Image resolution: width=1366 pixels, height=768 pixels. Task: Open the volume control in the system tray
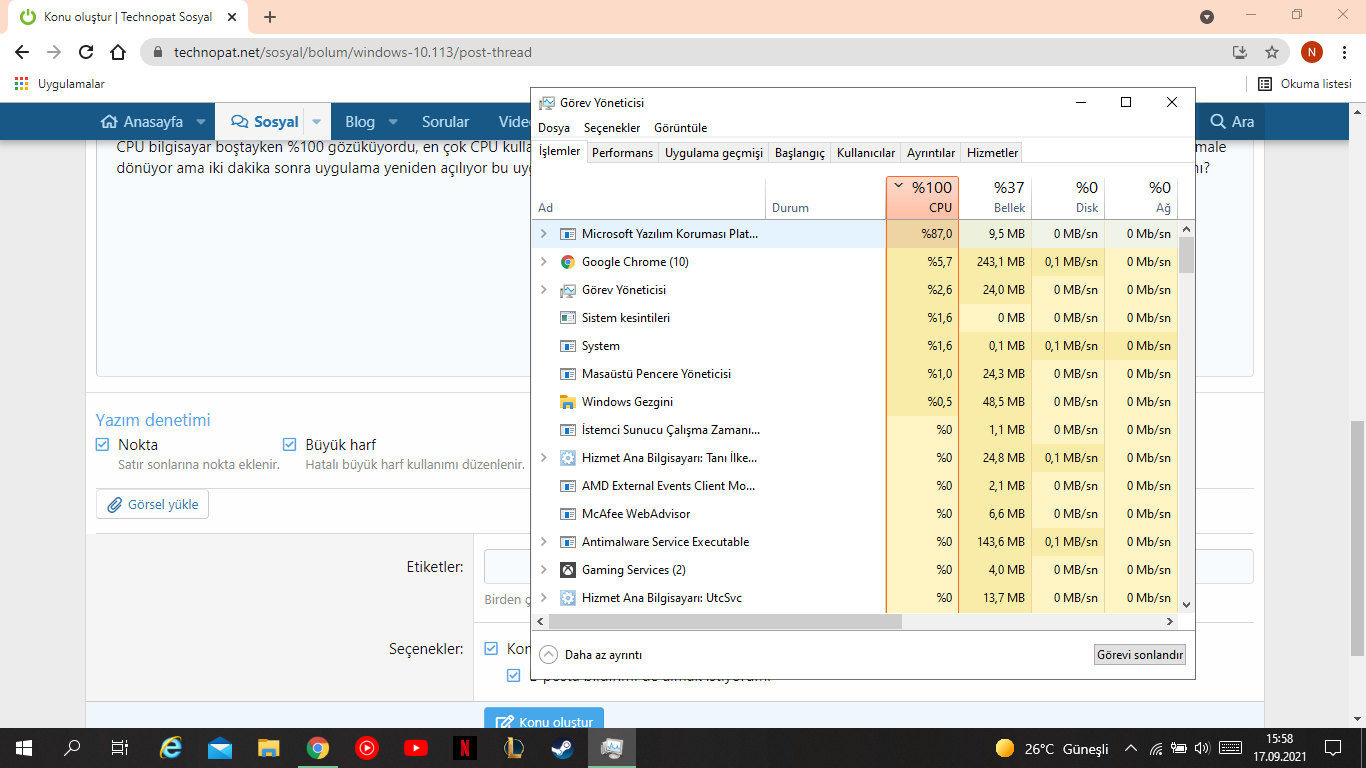click(x=1202, y=748)
